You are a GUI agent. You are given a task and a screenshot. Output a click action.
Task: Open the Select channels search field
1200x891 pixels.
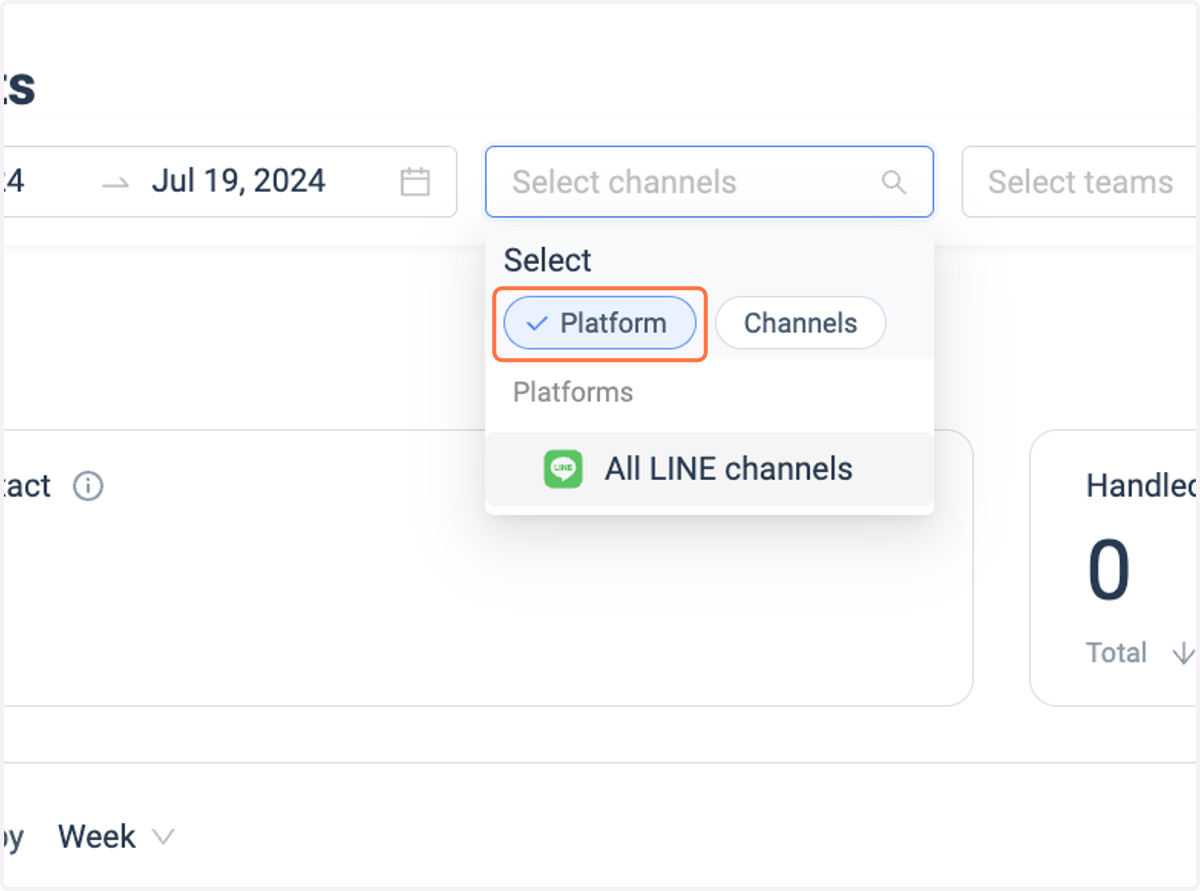point(709,182)
